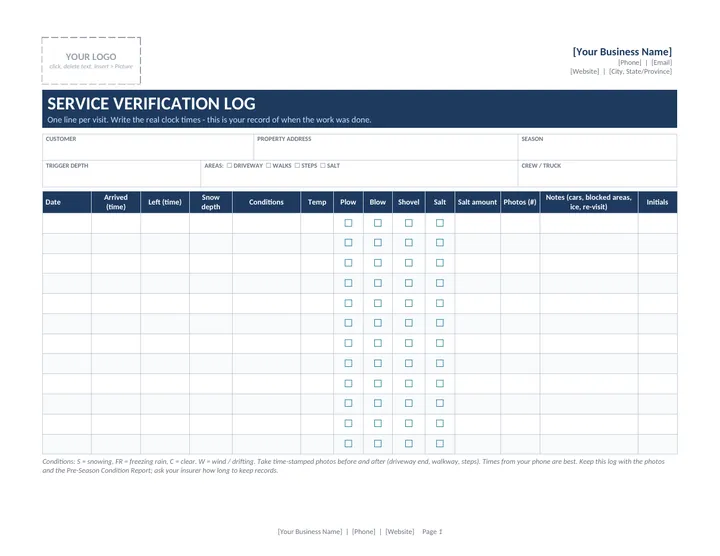Click the [Email] placeholder in the header
The height and width of the screenshot is (556, 720).
click(x=662, y=62)
